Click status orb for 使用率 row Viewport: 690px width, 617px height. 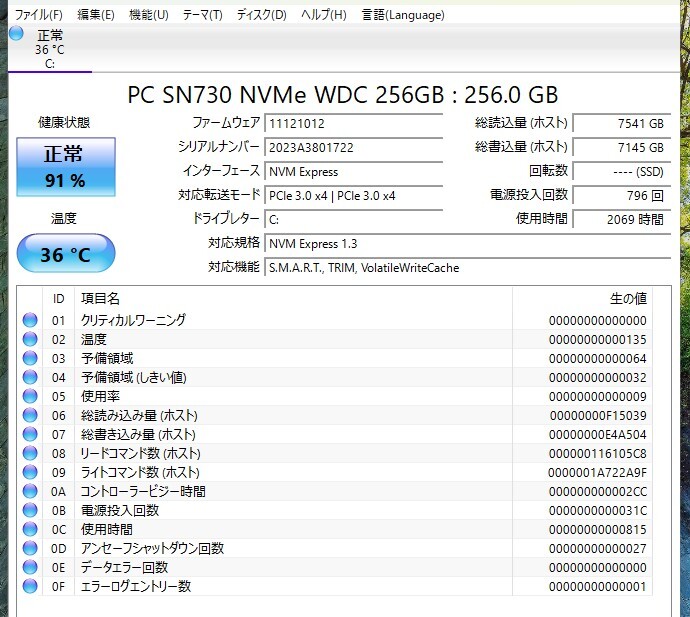click(30, 396)
